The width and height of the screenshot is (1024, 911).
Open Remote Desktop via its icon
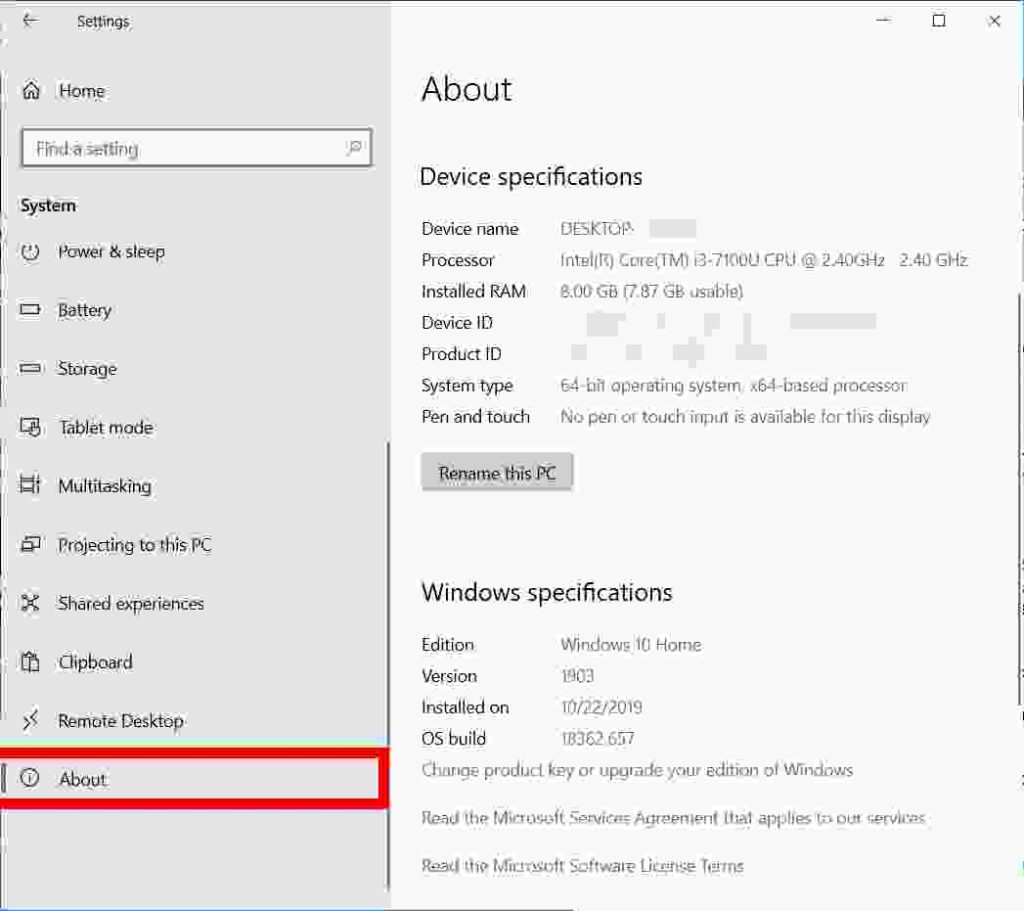[30, 720]
